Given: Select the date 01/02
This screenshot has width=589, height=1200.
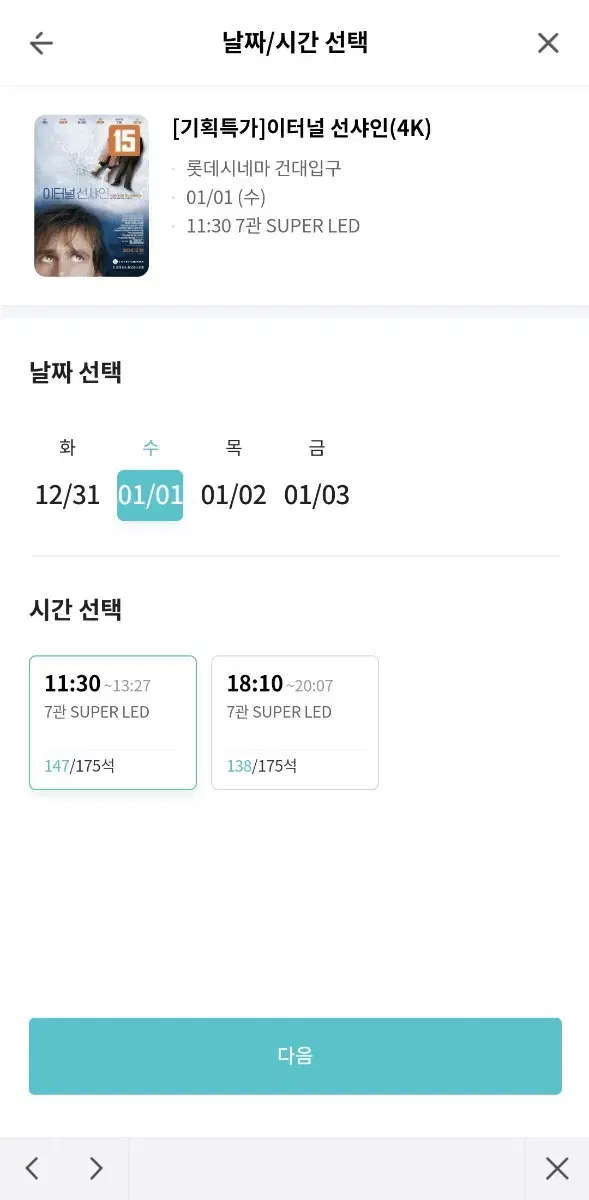Looking at the screenshot, I should pyautogui.click(x=234, y=495).
